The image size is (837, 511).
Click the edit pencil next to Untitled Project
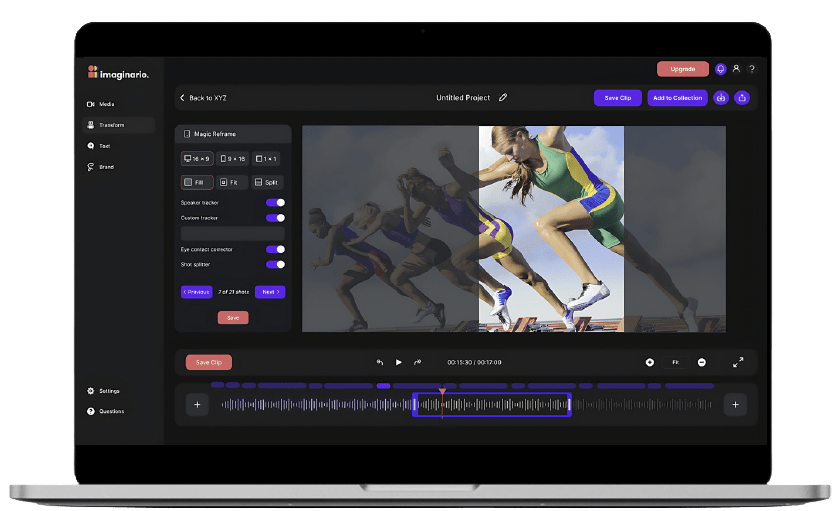503,98
